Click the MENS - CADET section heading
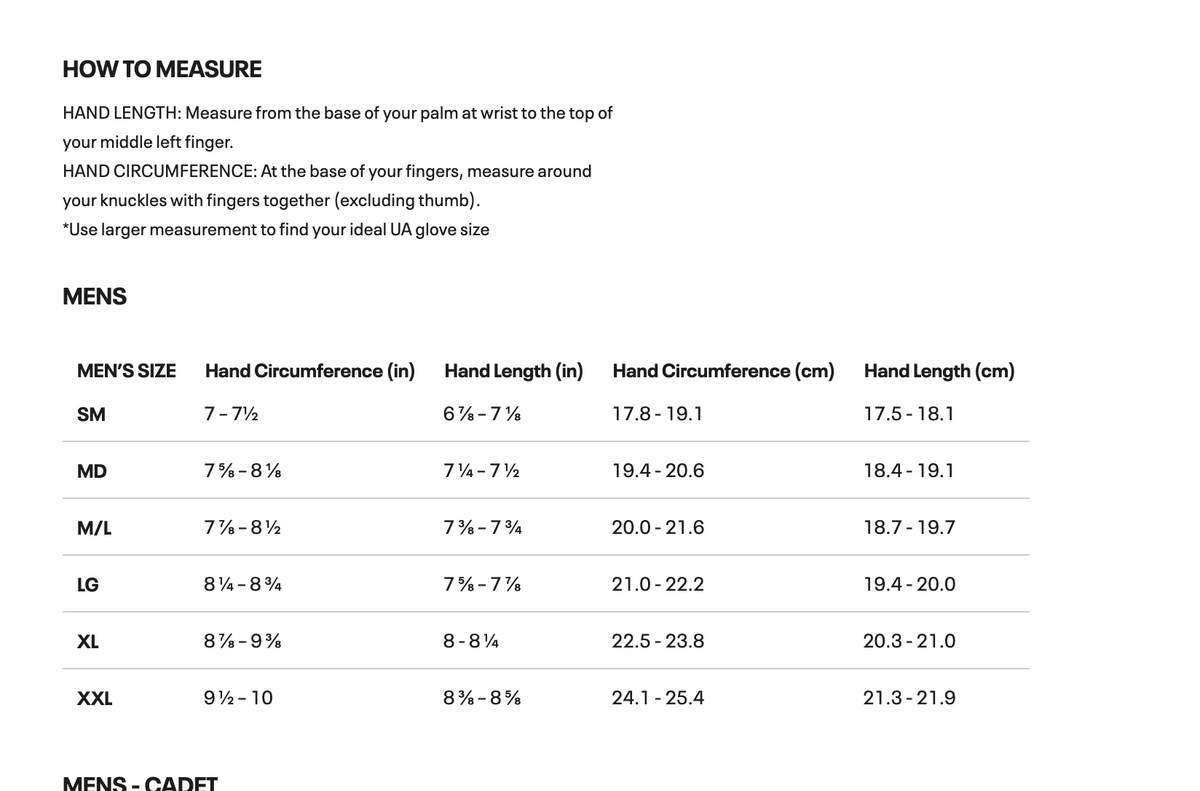The width and height of the screenshot is (1200, 791). tap(140, 782)
